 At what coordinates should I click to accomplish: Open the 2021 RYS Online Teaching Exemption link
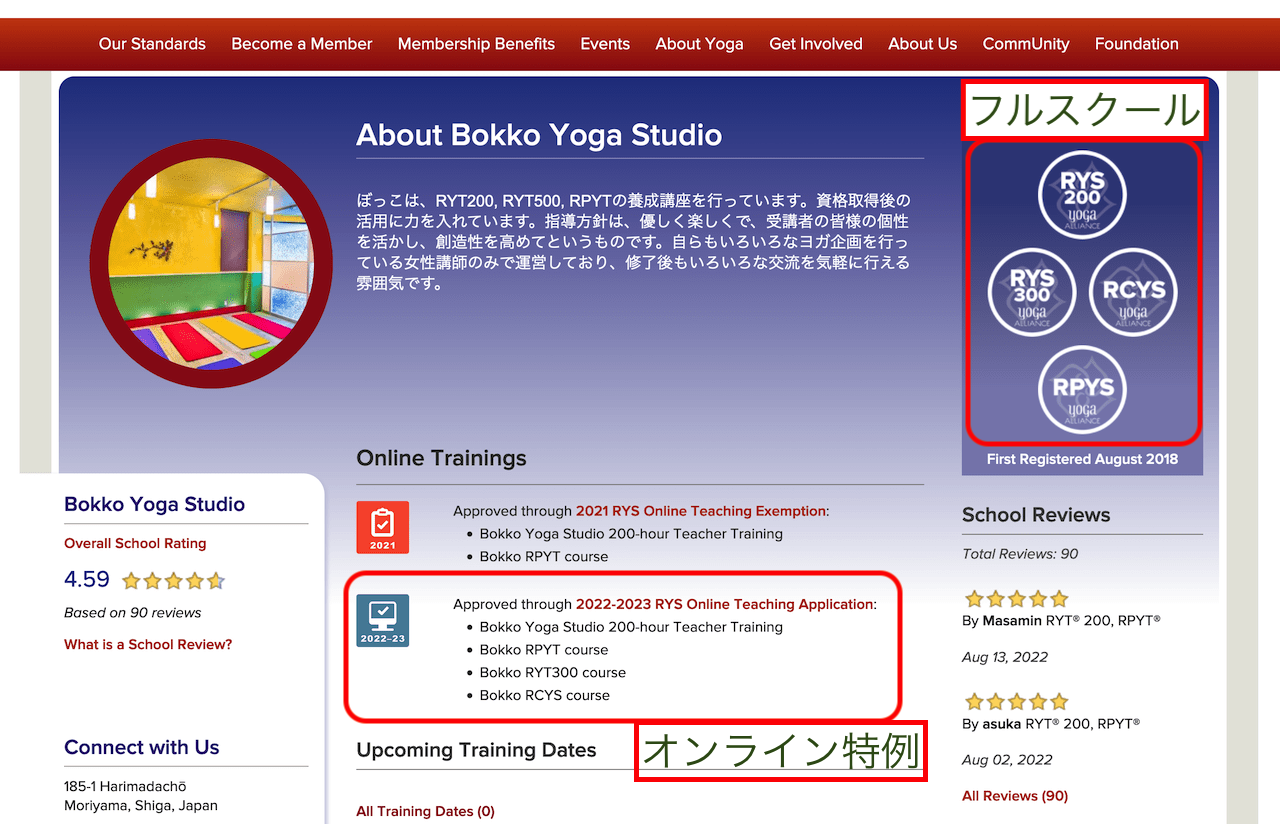700,511
